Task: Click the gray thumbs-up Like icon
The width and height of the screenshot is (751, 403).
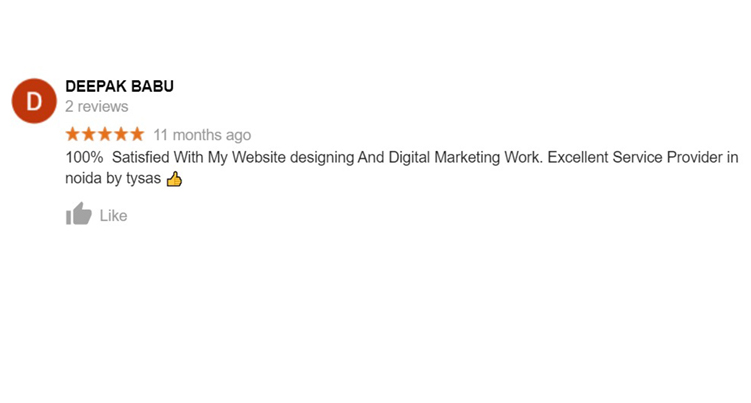Action: [79, 214]
